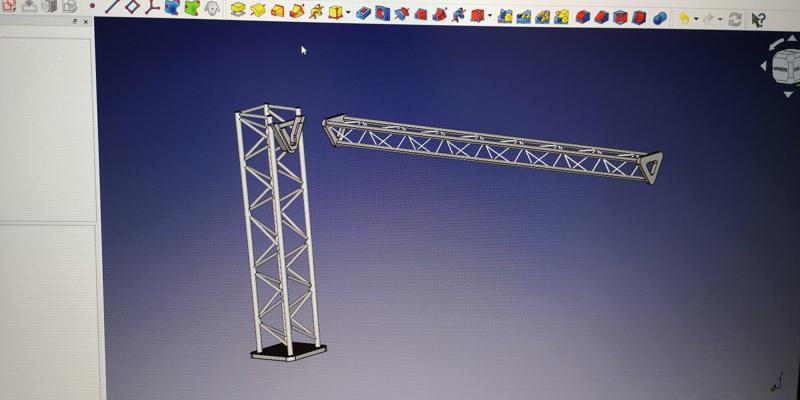Create a MultiTransform feature
800x400 pixels.
click(x=561, y=17)
